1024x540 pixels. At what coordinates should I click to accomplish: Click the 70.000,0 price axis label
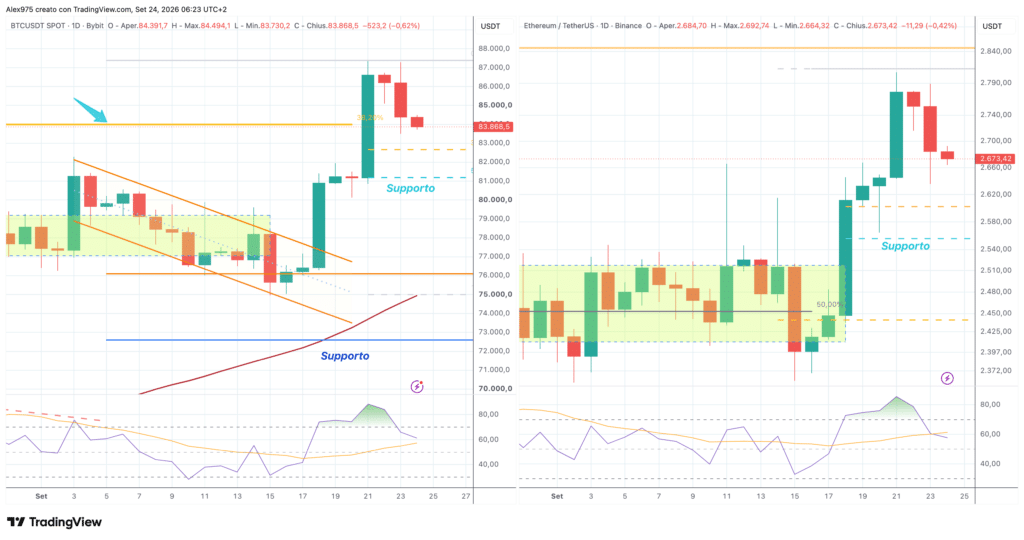[x=495, y=389]
